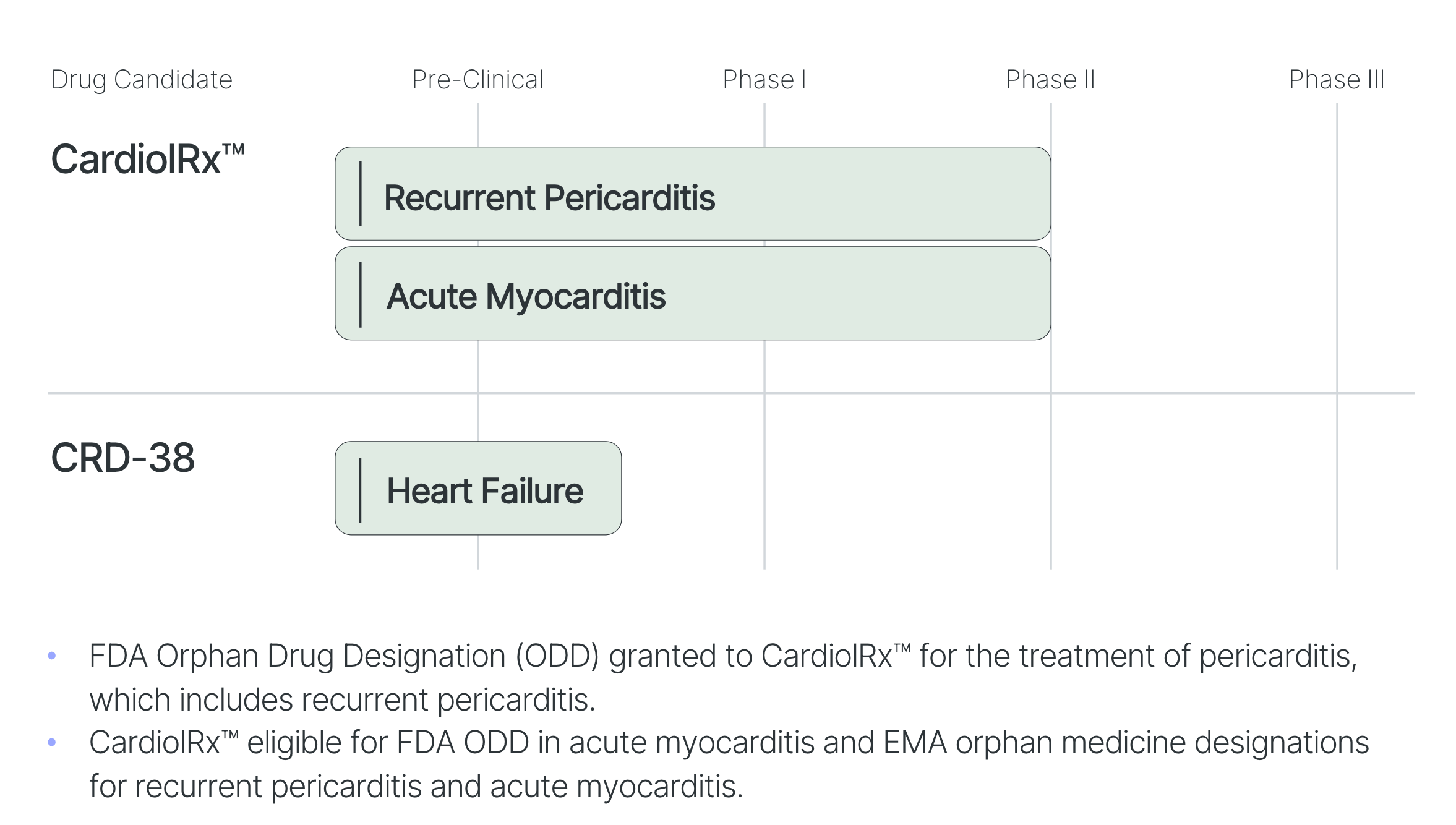This screenshot has width=1456, height=825.
Task: Click the CRD-38 drug name heading
Action: [122, 458]
